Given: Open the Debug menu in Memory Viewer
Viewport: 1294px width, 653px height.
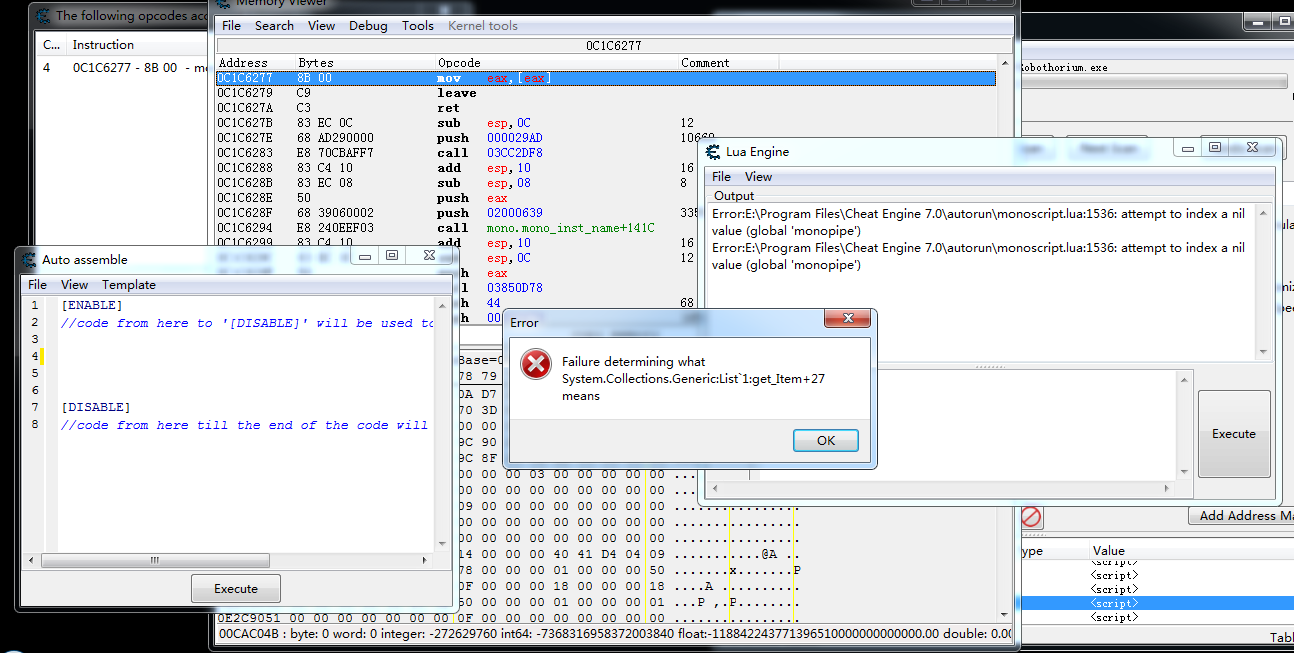Looking at the screenshot, I should pos(368,26).
